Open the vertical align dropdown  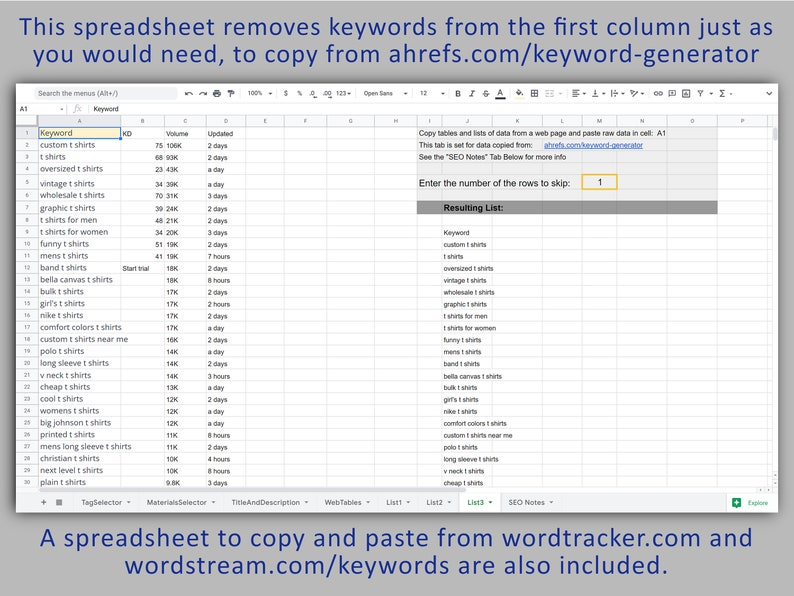pos(599,93)
